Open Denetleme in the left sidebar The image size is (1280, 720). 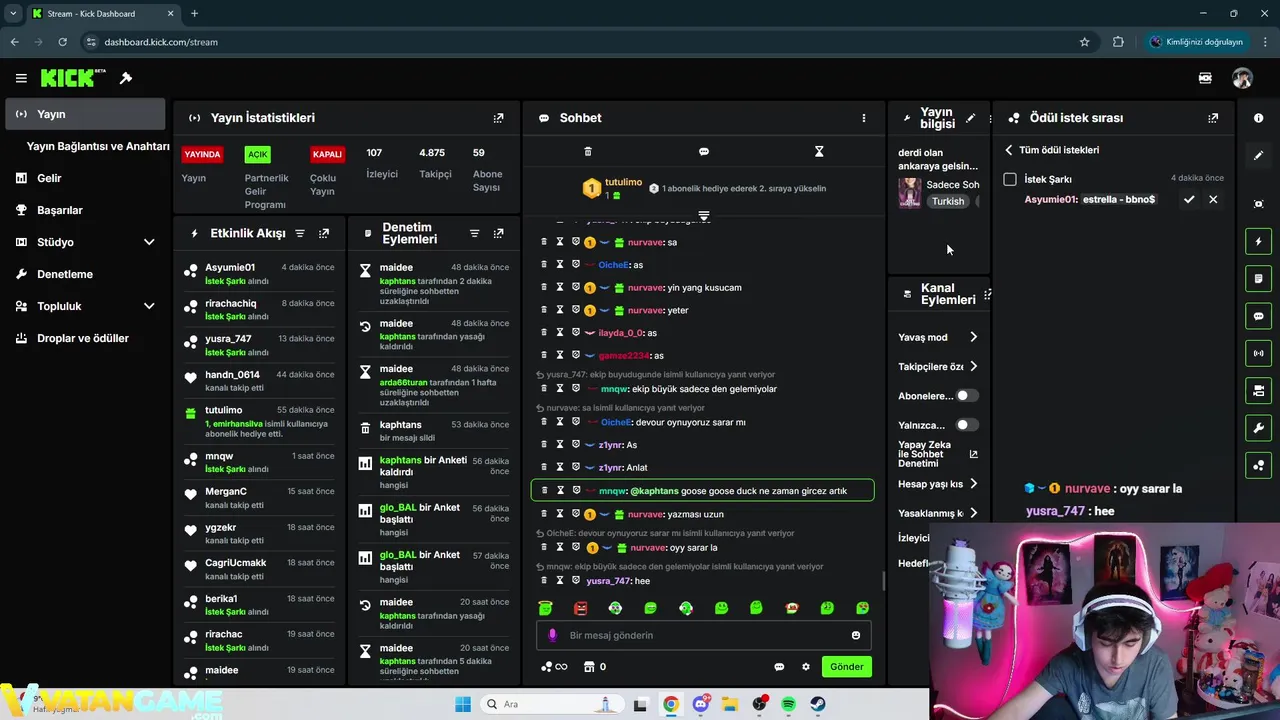pyautogui.click(x=85, y=274)
